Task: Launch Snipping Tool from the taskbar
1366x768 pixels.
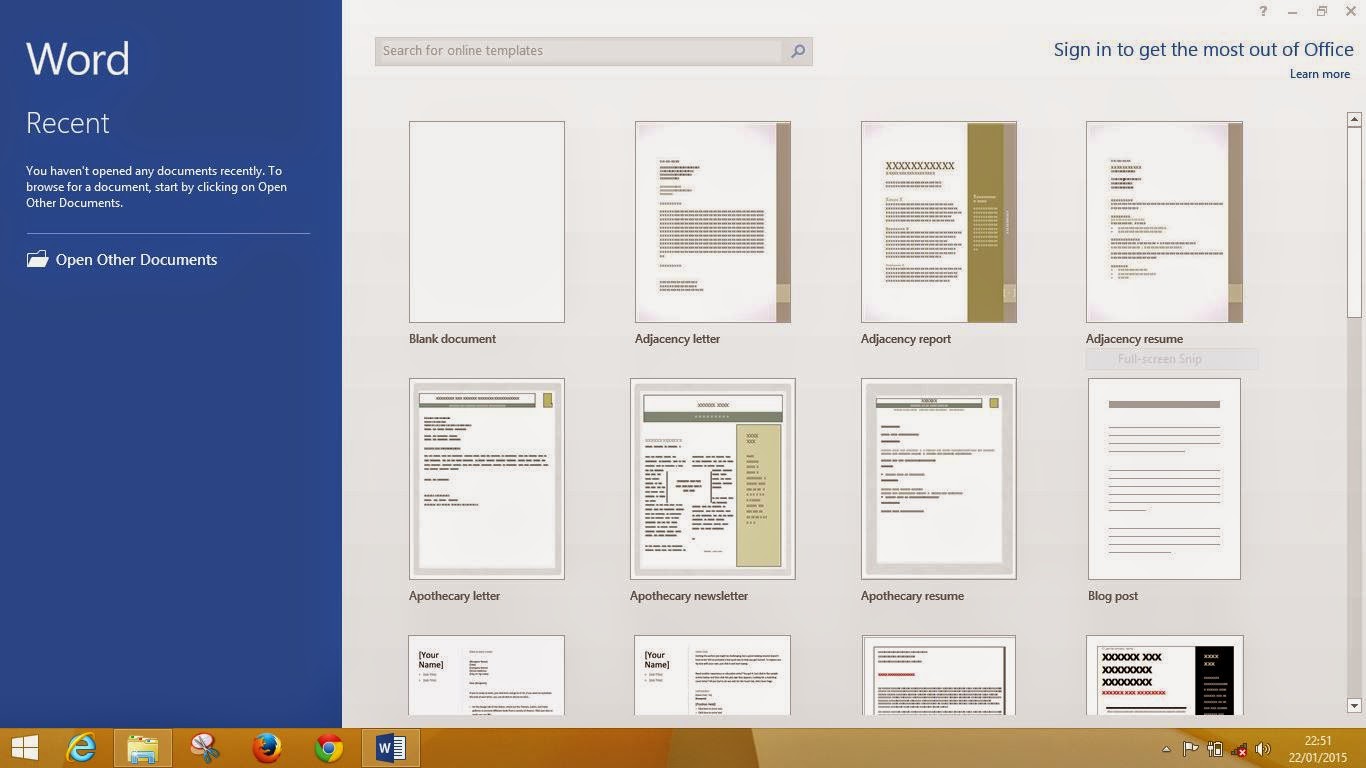Action: 205,748
